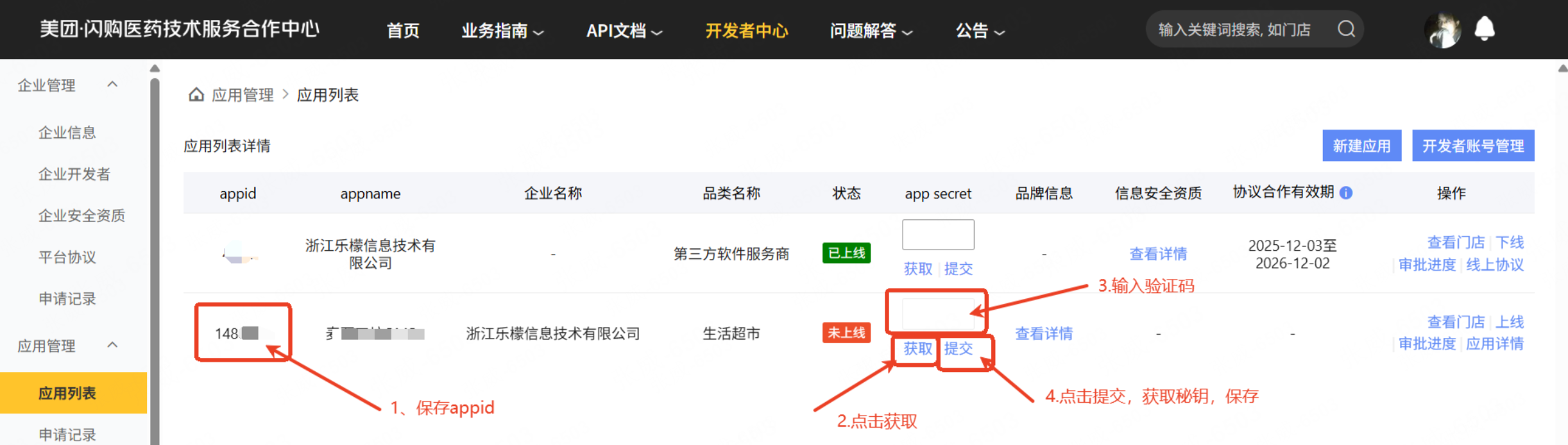Open 企业安全资质 in the sidebar

81,215
